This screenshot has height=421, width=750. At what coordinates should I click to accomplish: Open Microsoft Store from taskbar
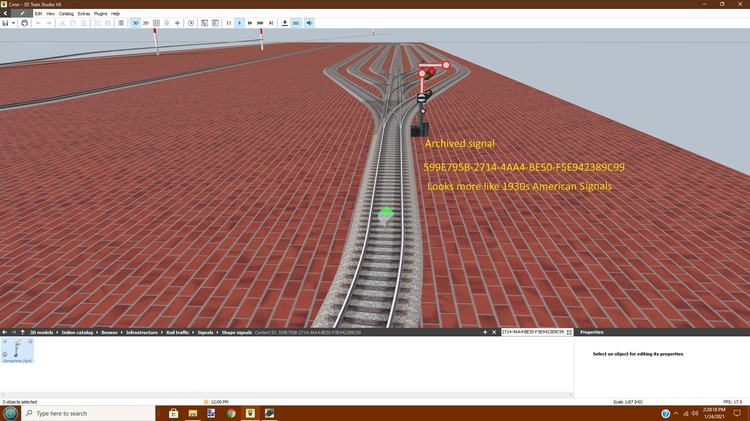pyautogui.click(x=173, y=413)
